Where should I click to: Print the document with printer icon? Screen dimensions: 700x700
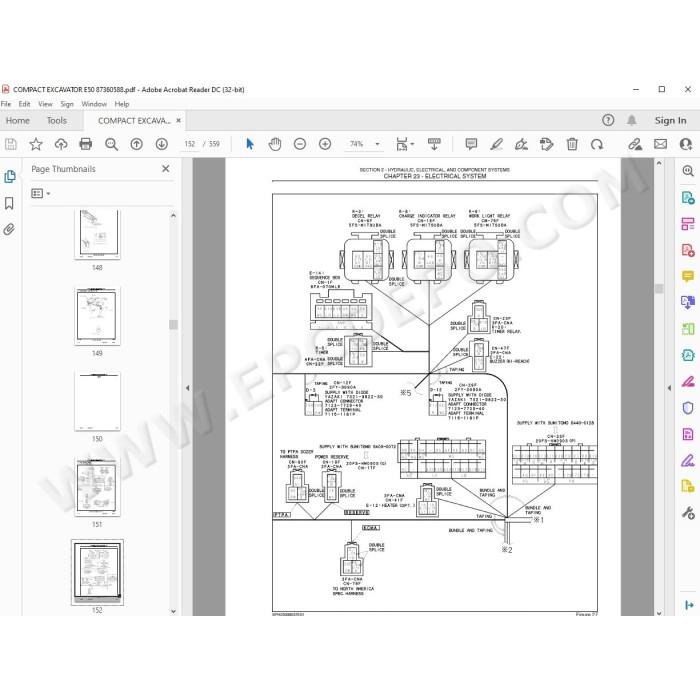coord(86,144)
